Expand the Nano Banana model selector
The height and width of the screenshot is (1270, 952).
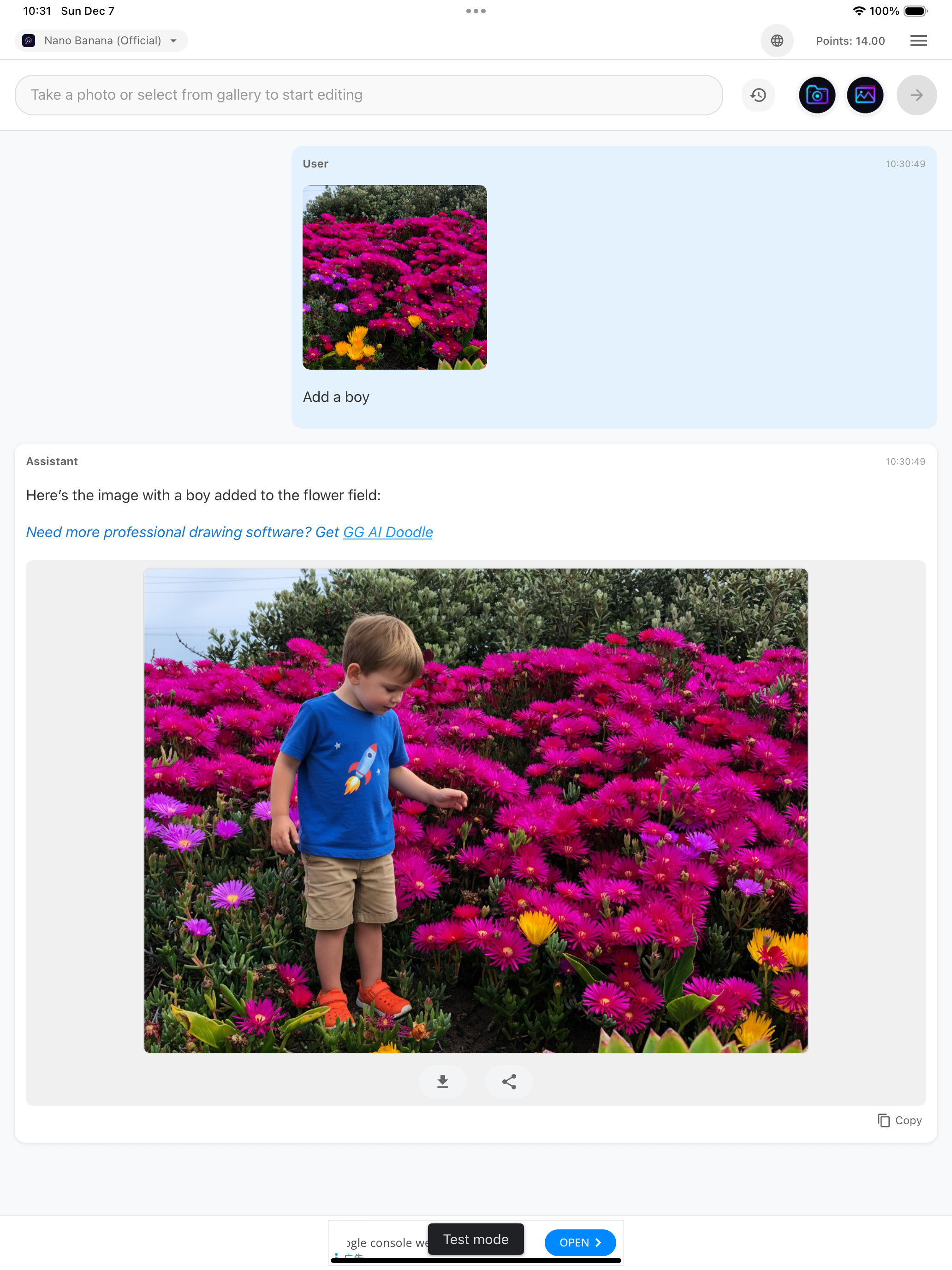(173, 40)
